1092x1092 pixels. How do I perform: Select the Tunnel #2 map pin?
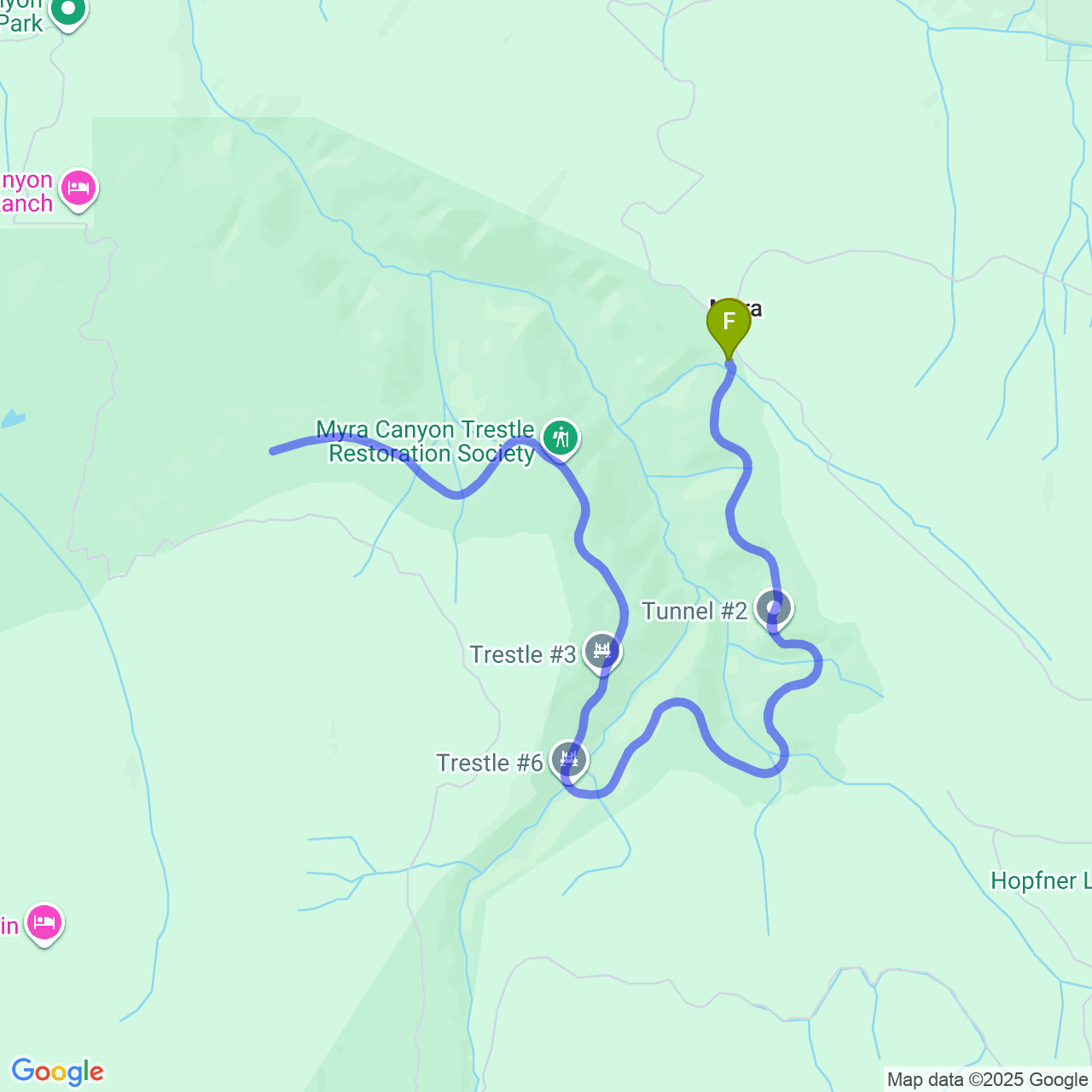tap(774, 609)
